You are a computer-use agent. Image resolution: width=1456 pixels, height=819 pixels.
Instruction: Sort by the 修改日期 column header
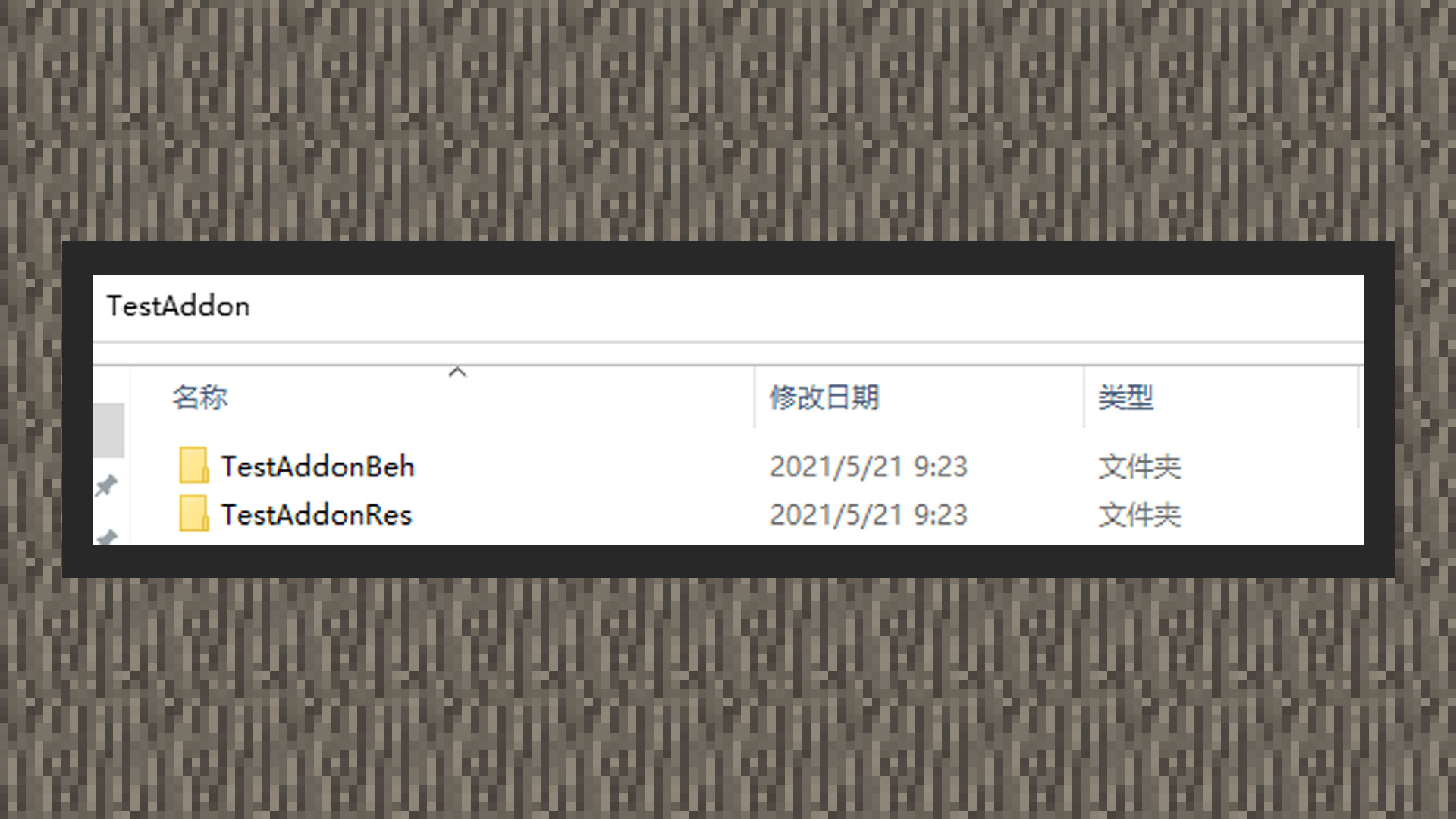(x=824, y=397)
